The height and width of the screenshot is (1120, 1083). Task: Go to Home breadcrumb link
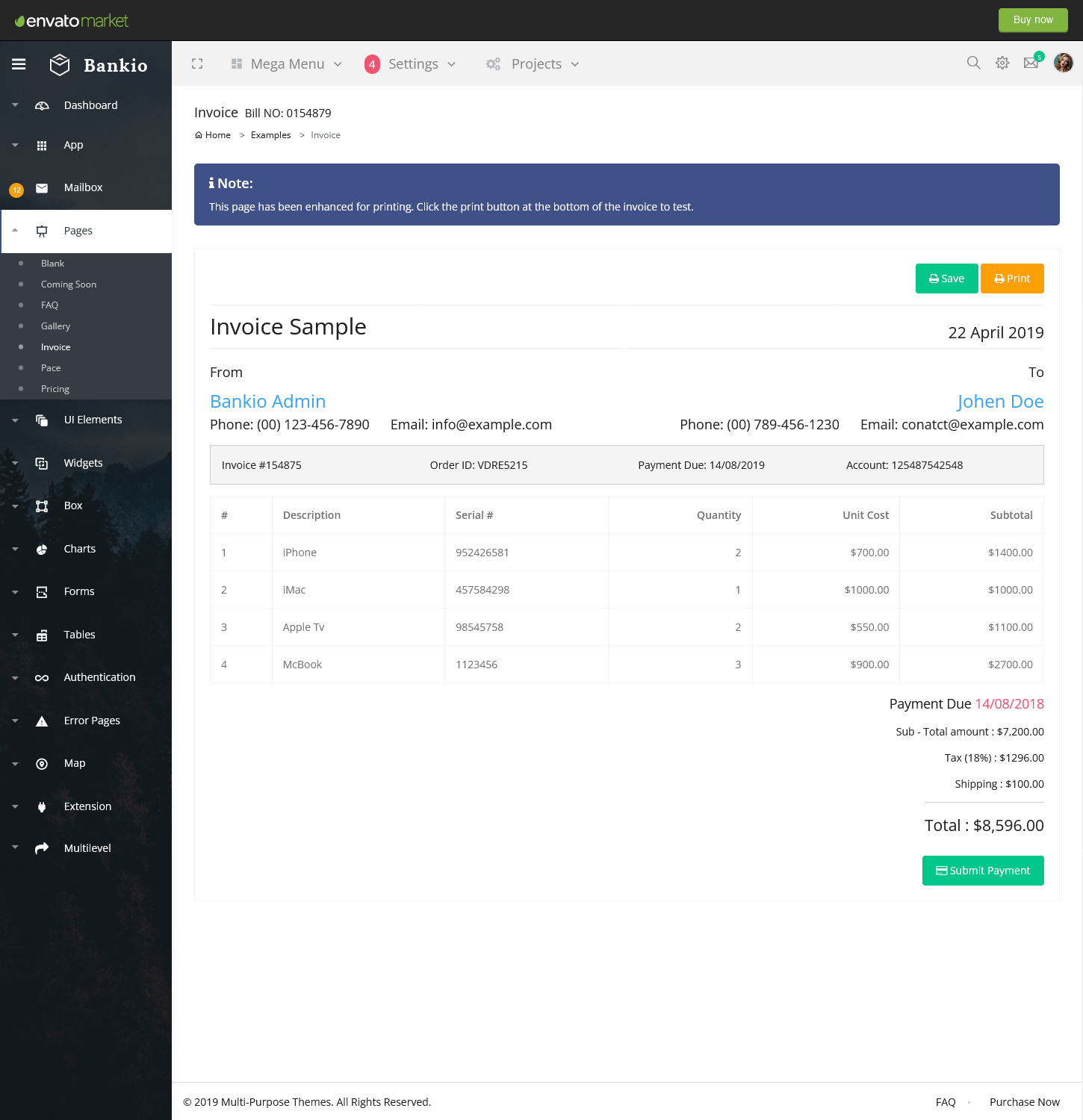tap(213, 135)
